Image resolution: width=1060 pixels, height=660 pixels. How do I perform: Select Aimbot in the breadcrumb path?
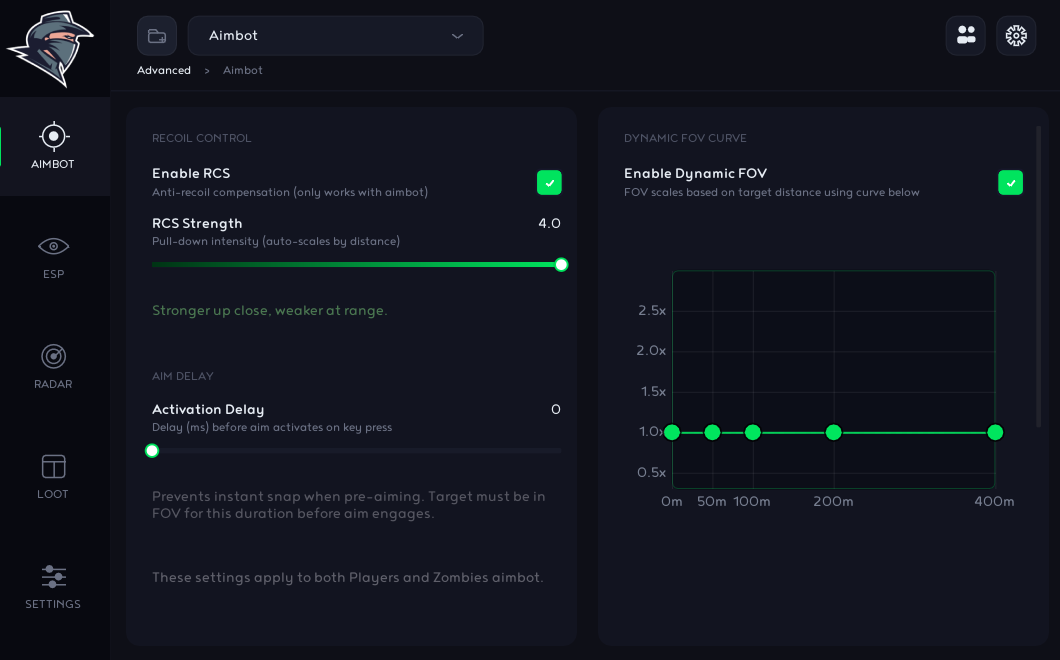point(243,70)
